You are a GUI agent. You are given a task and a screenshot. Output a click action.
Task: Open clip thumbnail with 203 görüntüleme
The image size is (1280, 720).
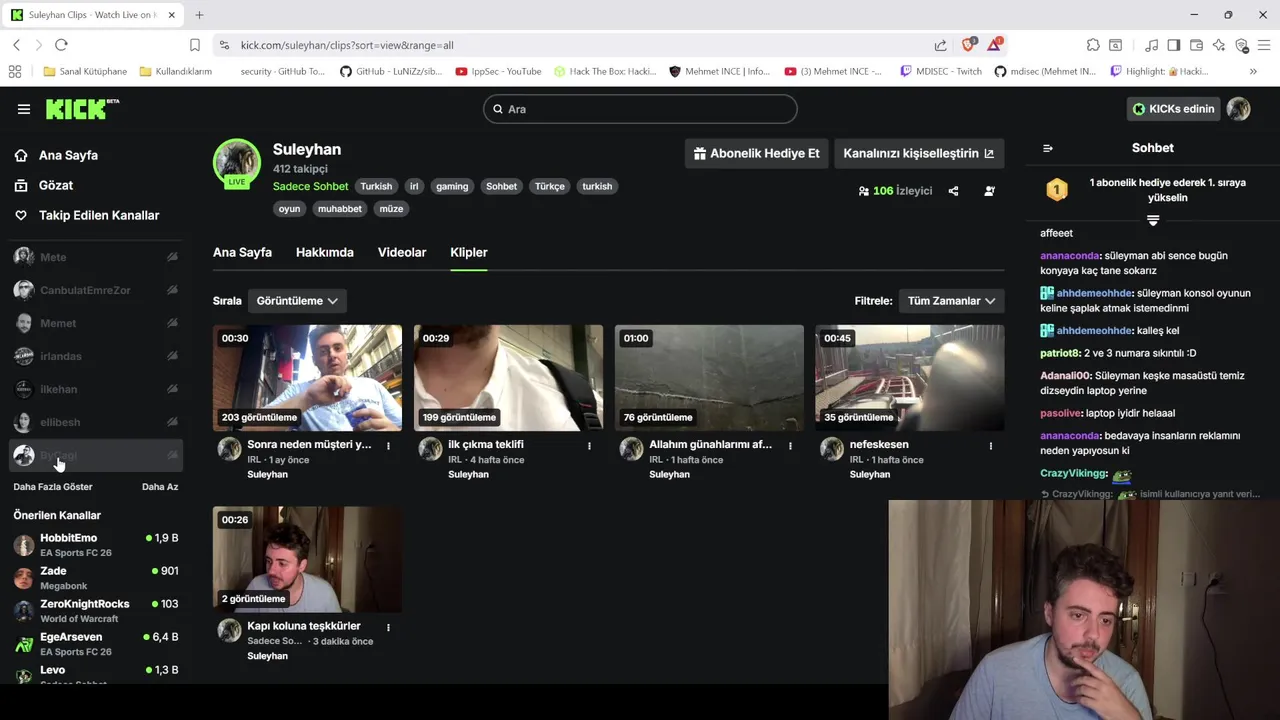pos(307,378)
